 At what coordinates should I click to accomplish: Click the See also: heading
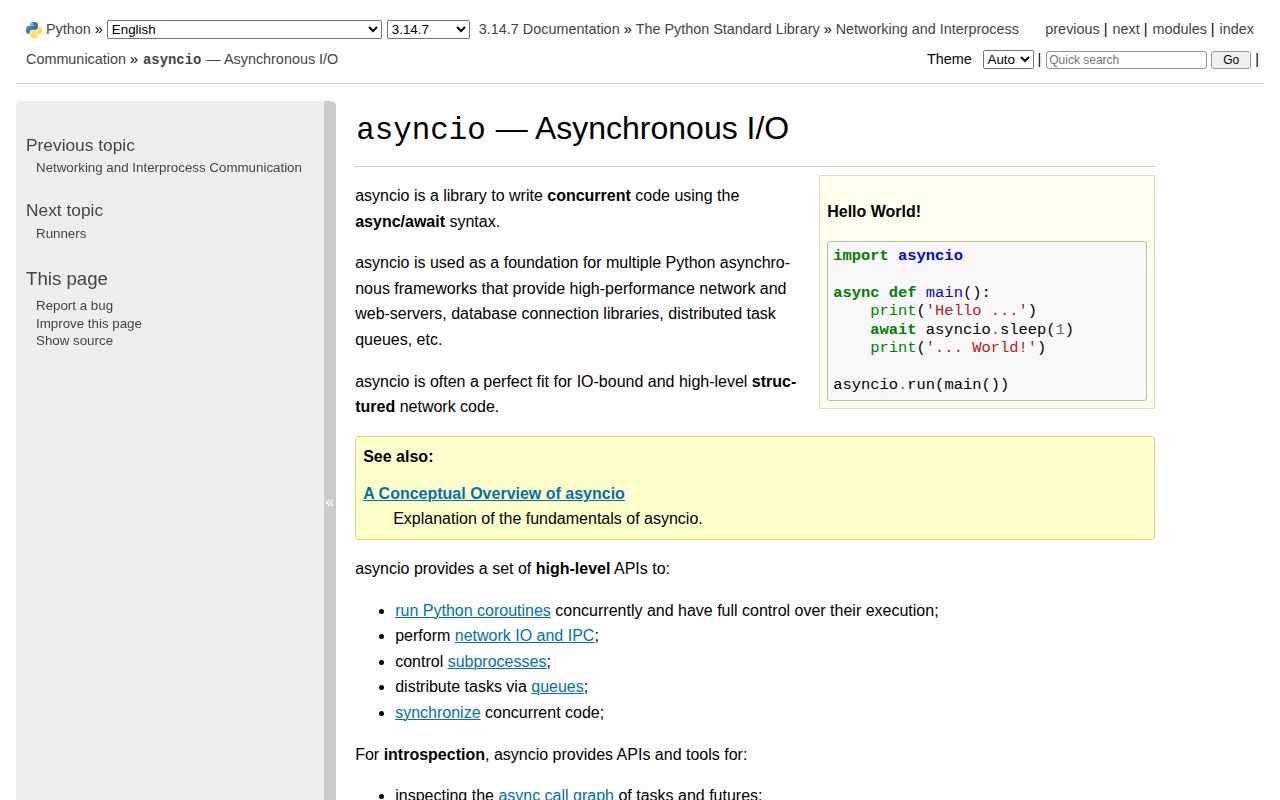[398, 457]
